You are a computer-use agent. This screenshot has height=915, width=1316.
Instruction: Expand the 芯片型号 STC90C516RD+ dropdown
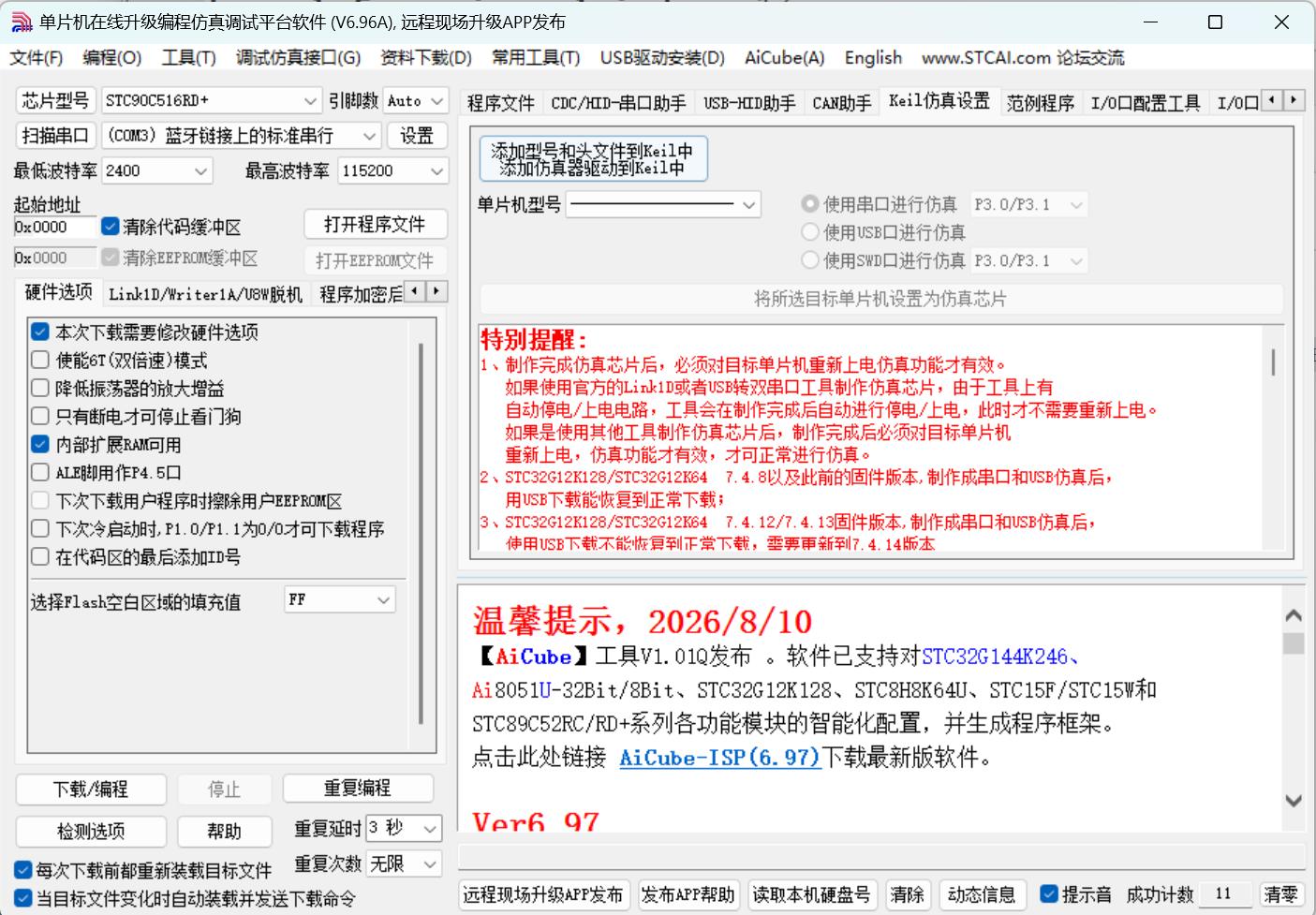213,100
